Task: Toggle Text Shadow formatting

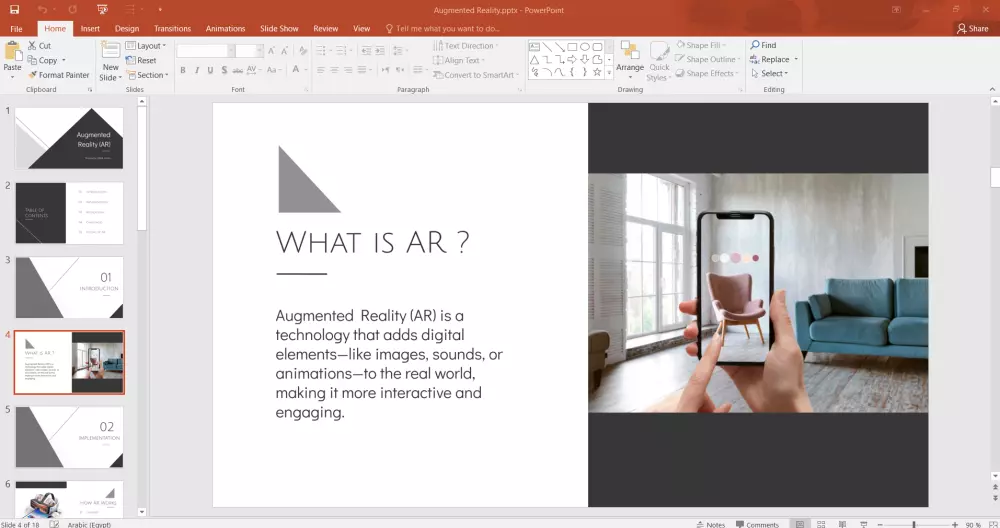Action: (x=224, y=70)
